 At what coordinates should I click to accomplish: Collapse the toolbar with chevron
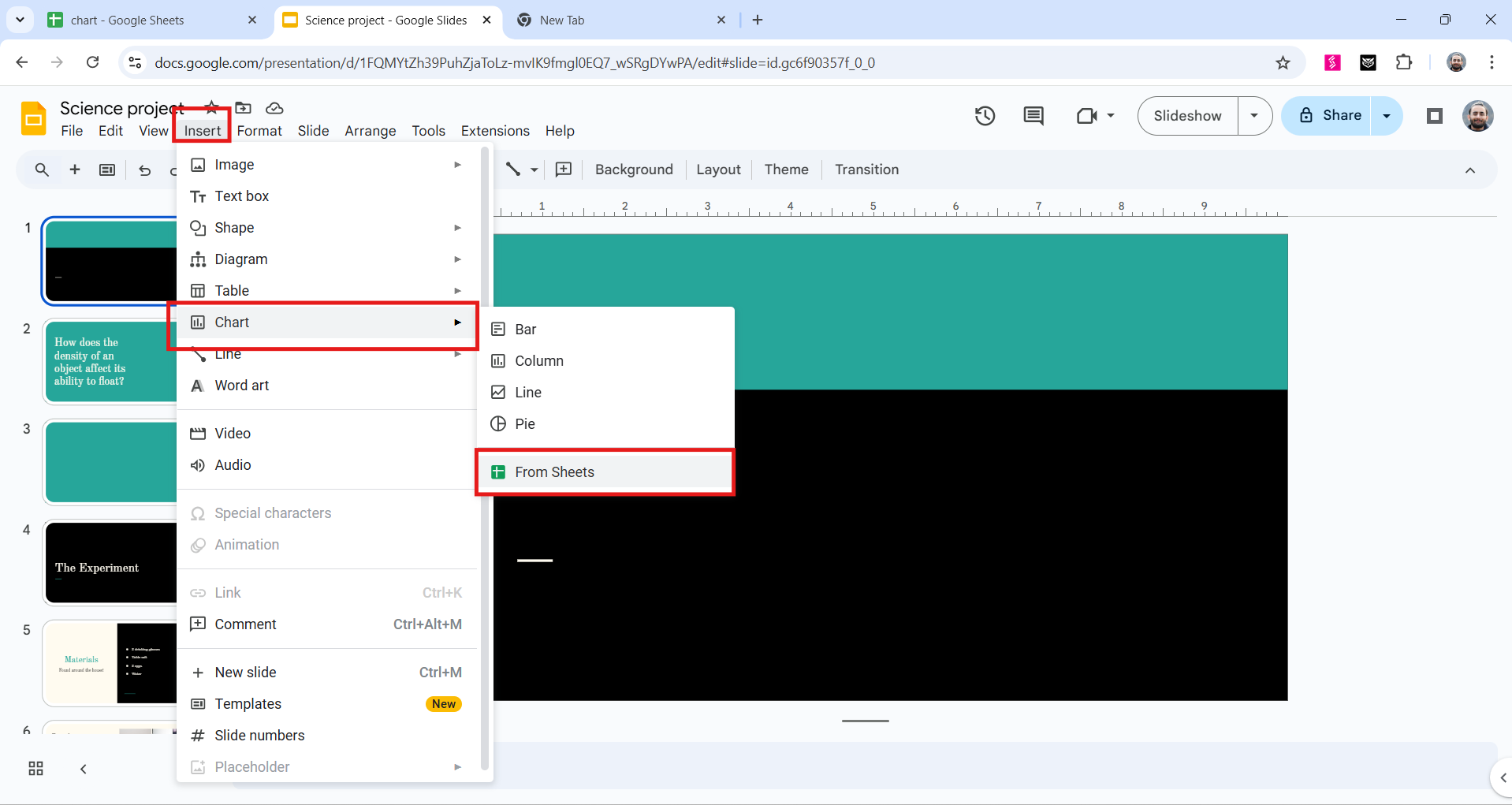(1470, 170)
